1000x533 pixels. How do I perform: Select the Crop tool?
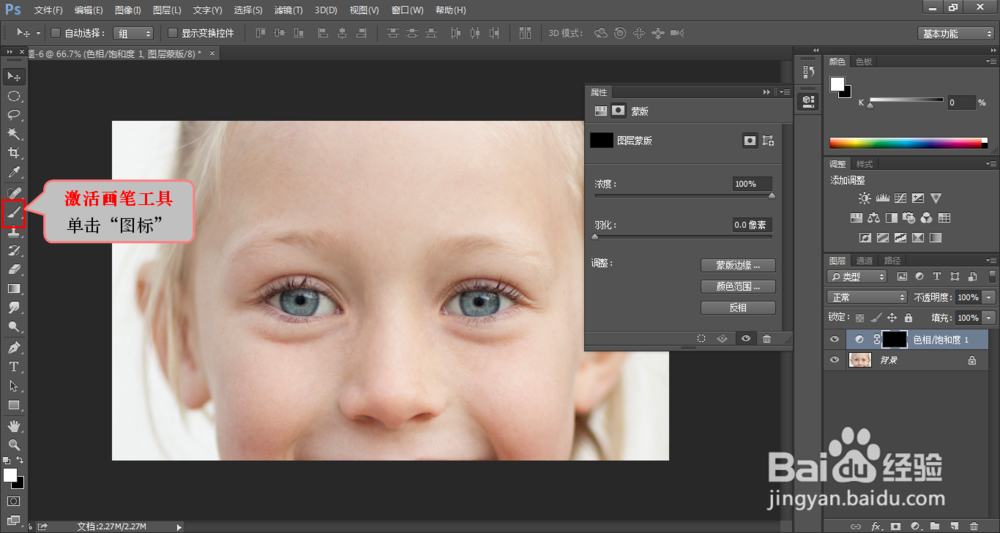click(13, 153)
